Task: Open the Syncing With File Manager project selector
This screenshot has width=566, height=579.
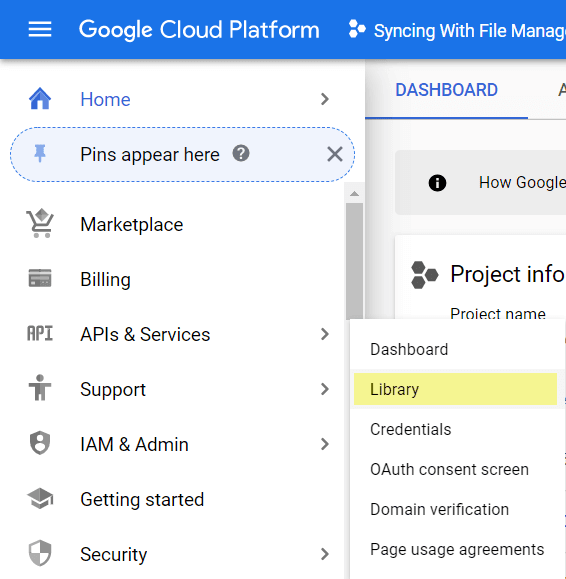Action: point(457,30)
